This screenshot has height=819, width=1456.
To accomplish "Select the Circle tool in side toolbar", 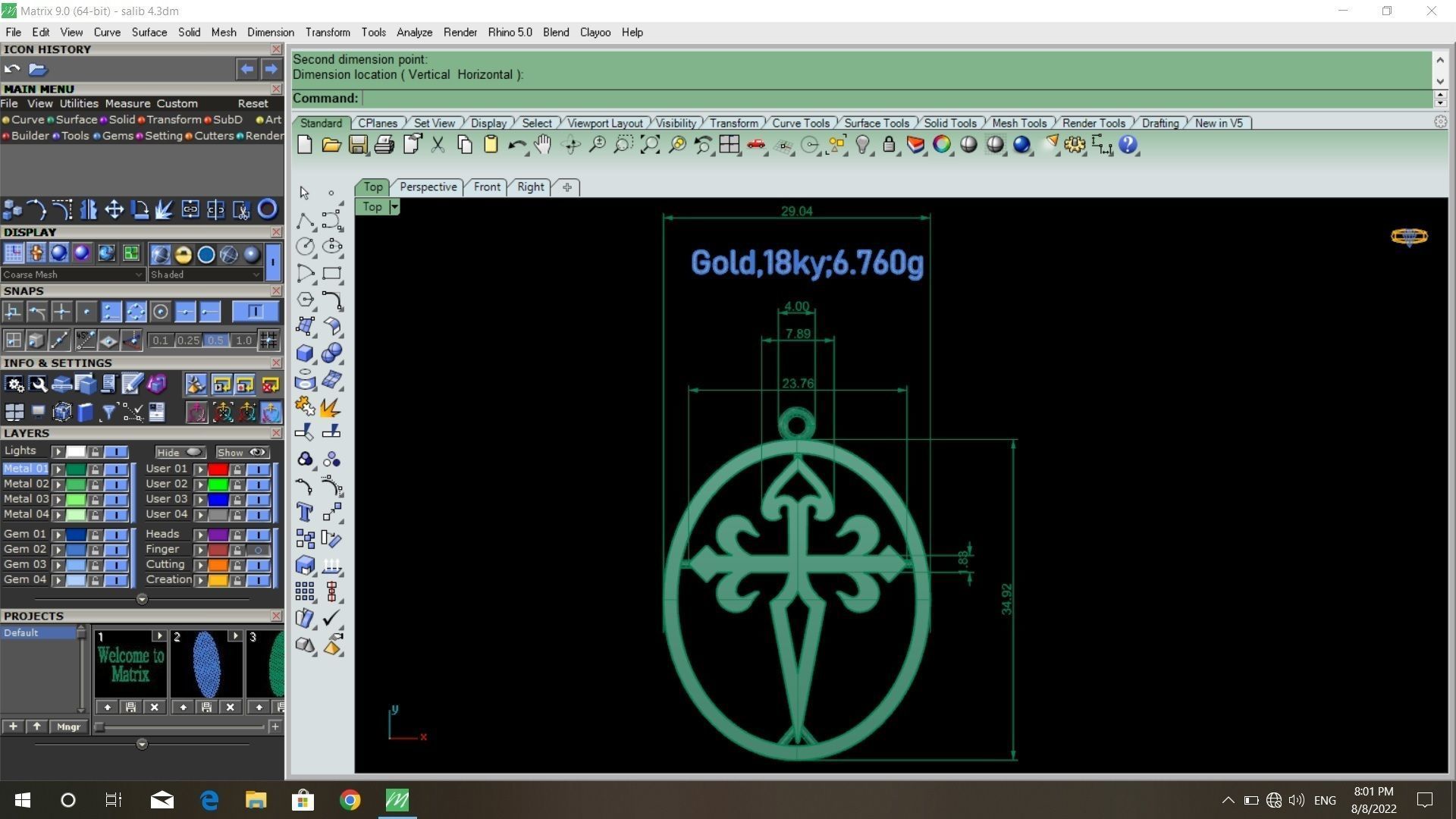I will click(x=305, y=246).
